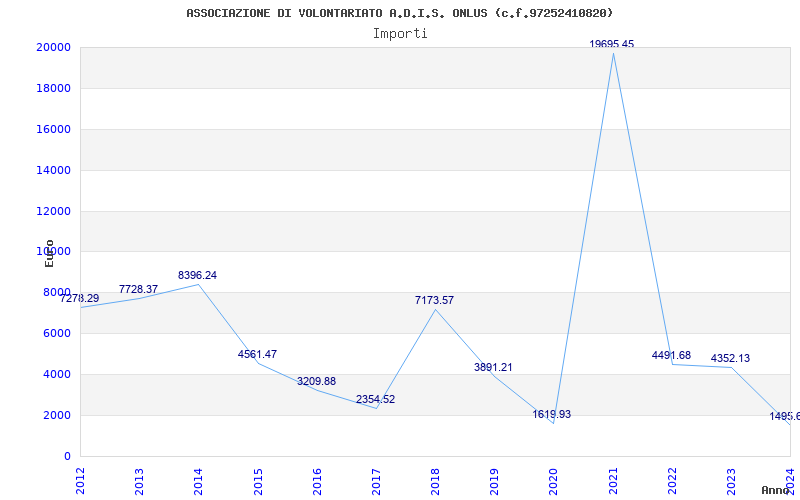
Task: Select the peak data label 19695.45
Action: point(611,44)
